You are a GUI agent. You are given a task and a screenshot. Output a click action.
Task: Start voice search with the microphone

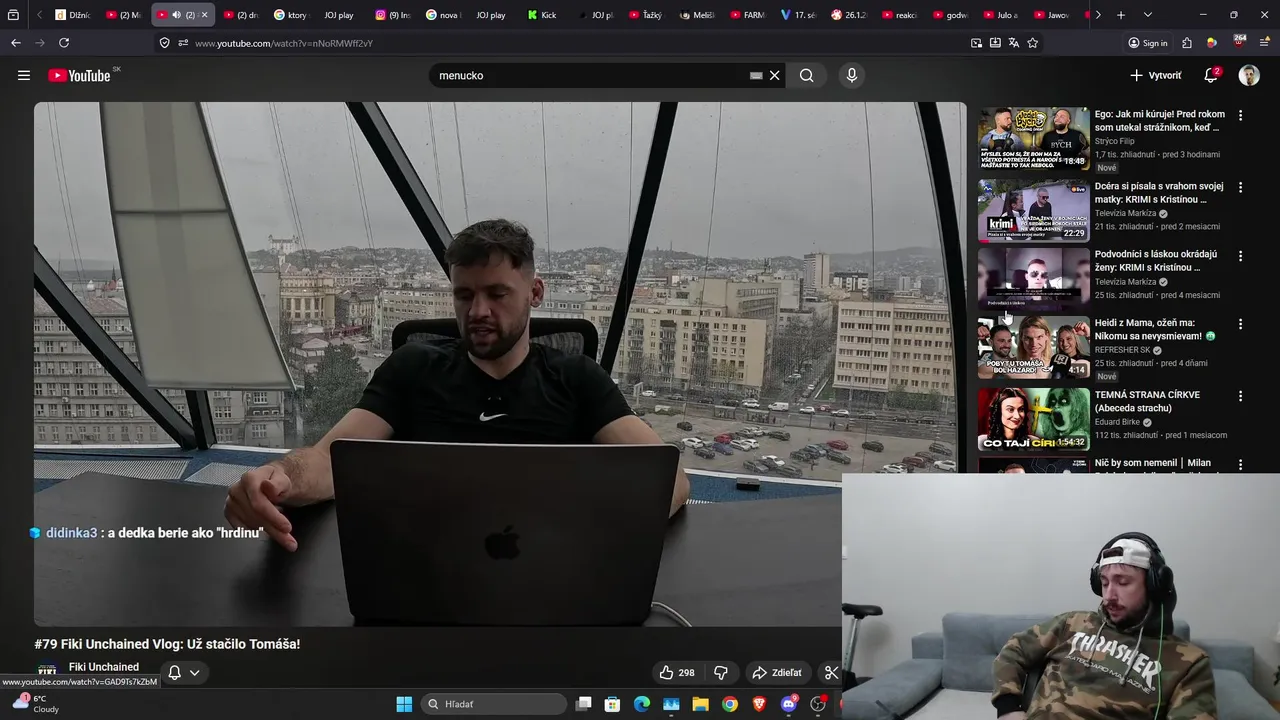point(851,75)
